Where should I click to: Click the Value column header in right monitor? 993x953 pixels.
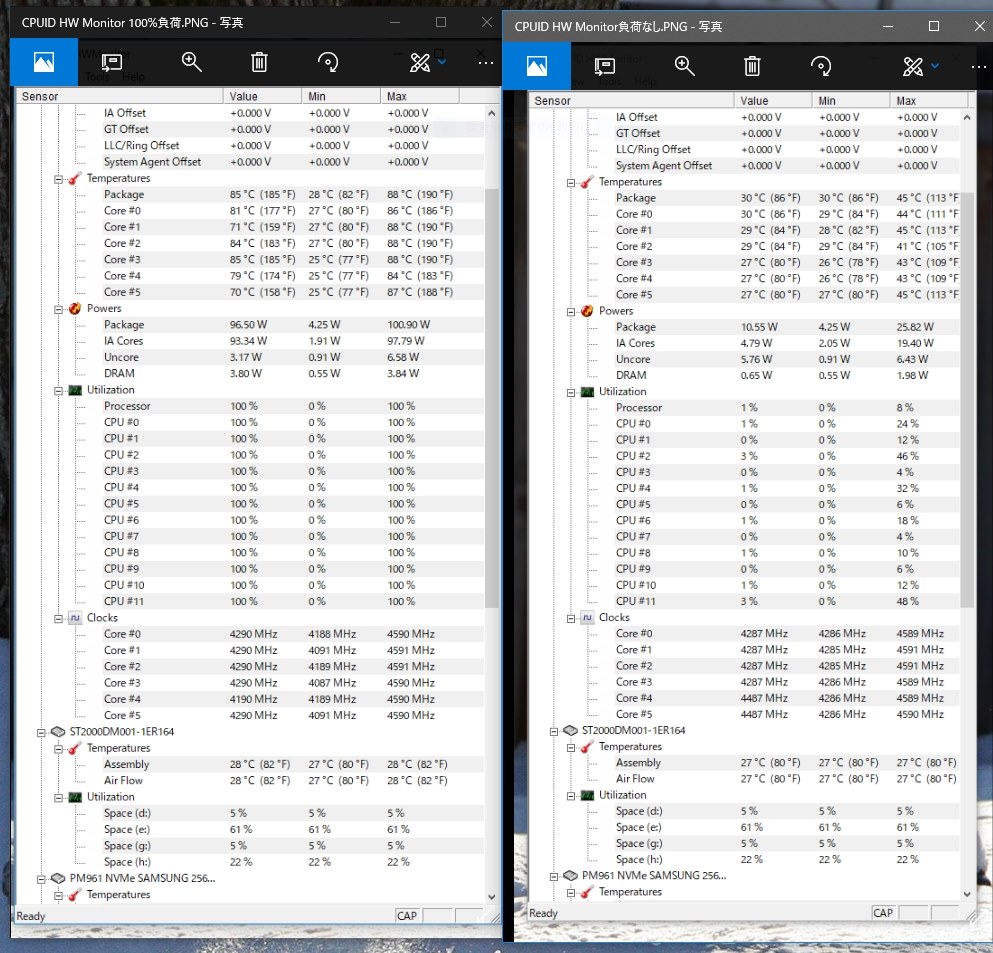(773, 101)
